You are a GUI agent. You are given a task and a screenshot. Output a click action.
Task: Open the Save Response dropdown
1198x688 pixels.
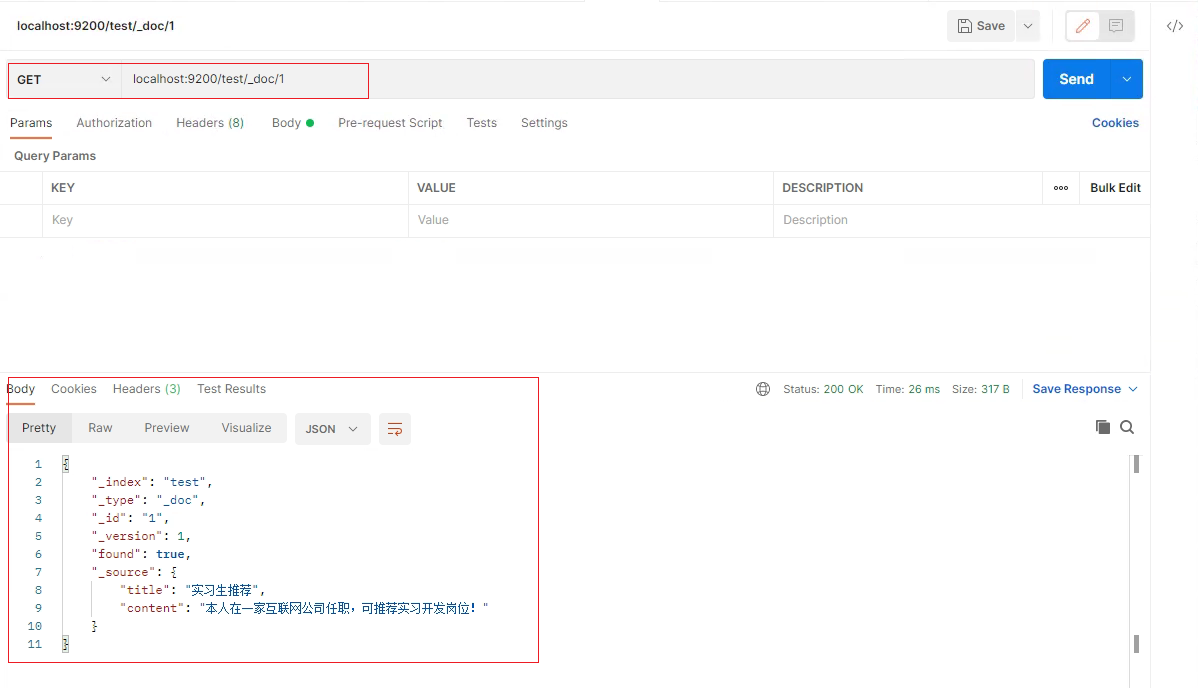(1085, 389)
